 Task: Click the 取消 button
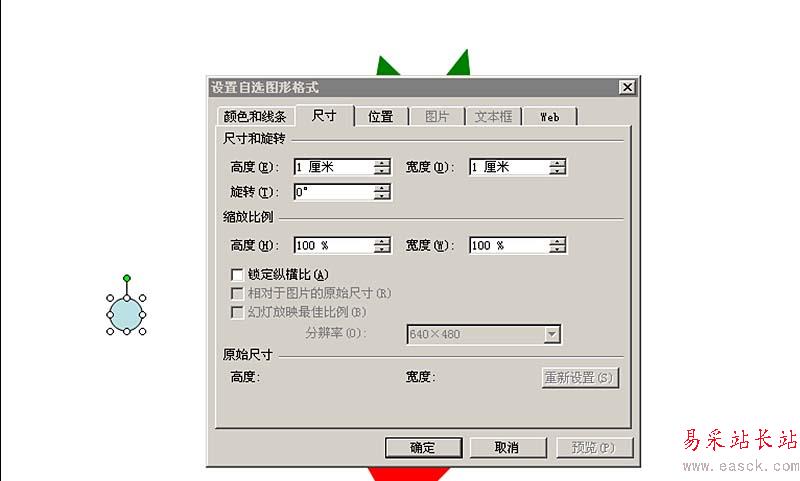[507, 448]
